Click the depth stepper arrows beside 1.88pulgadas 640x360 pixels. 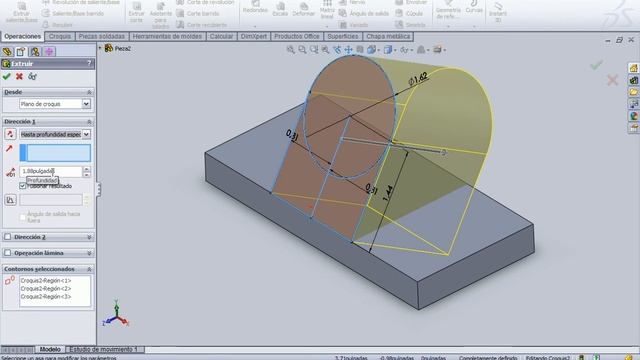click(87, 171)
